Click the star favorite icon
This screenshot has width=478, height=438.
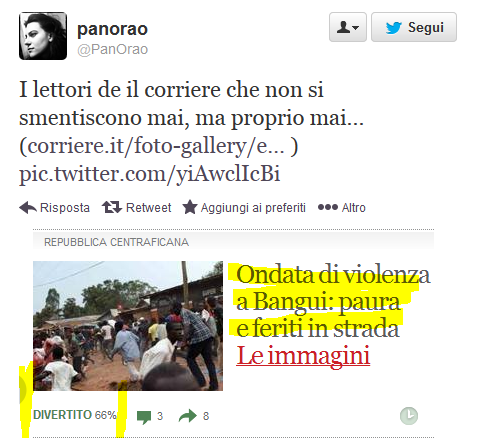coord(190,207)
